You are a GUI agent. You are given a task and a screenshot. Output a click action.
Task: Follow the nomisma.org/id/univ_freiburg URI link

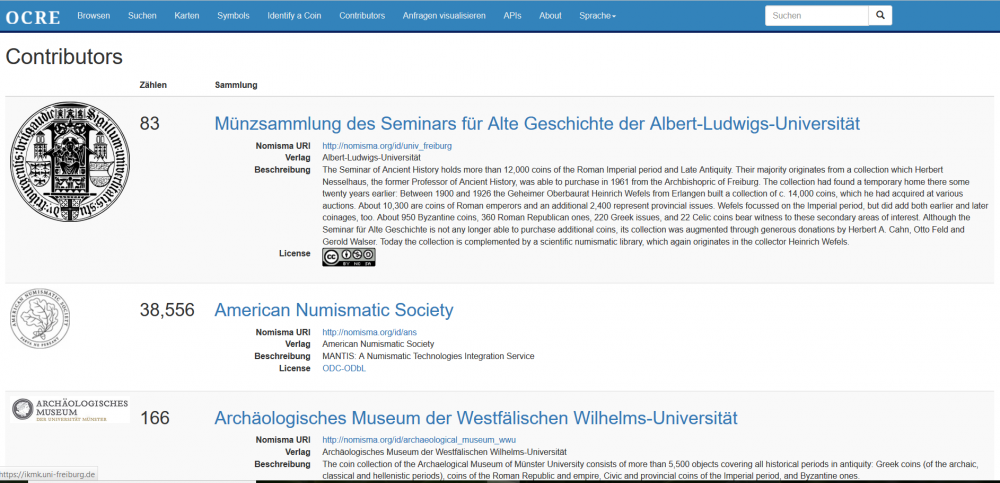click(x=387, y=145)
